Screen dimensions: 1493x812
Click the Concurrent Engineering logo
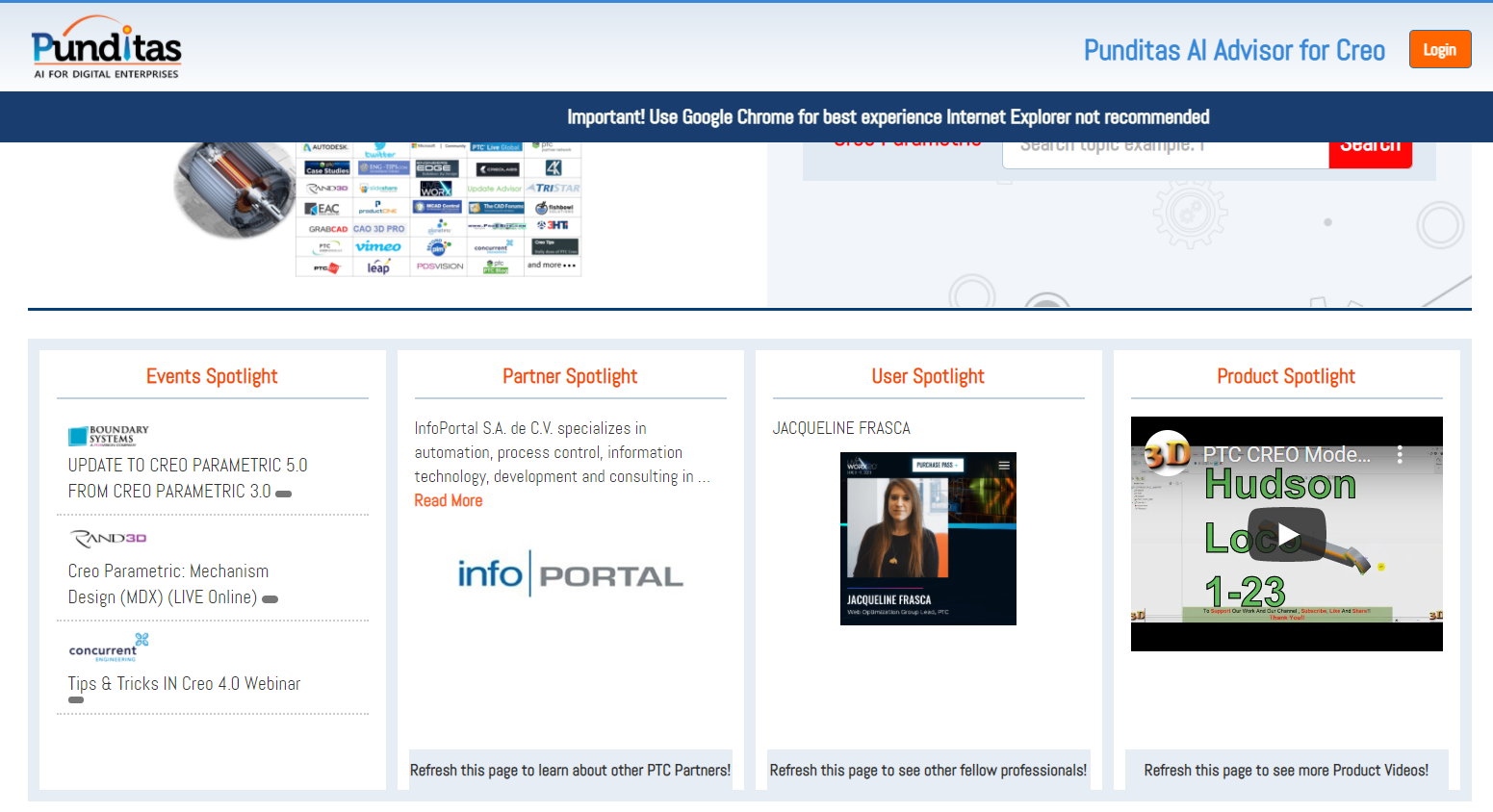click(109, 647)
